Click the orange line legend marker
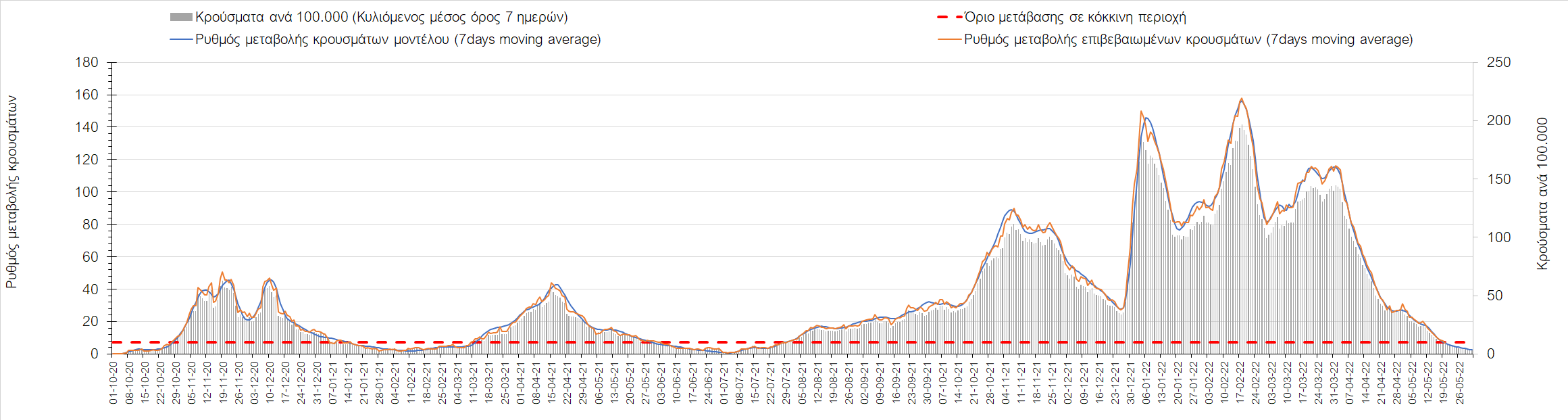1568x420 pixels. coord(949,40)
